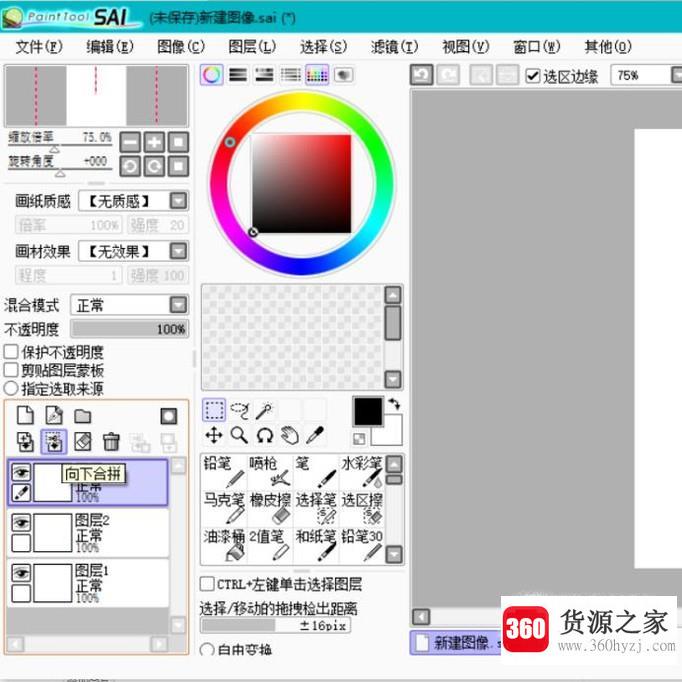Rotate view clockwise button

(154, 166)
